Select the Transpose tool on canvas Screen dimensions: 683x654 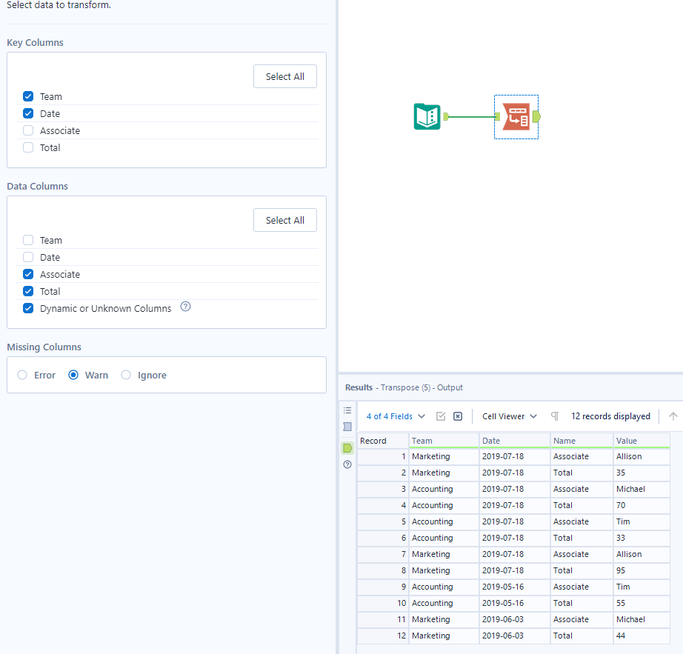coord(516,116)
